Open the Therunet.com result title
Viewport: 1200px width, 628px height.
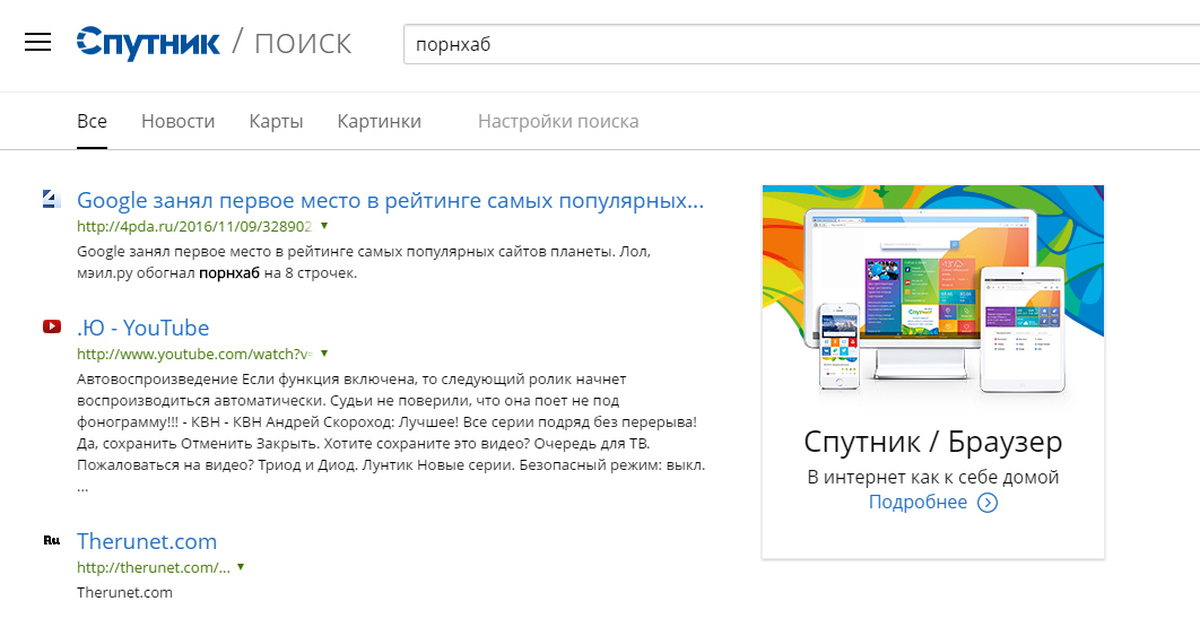point(147,542)
